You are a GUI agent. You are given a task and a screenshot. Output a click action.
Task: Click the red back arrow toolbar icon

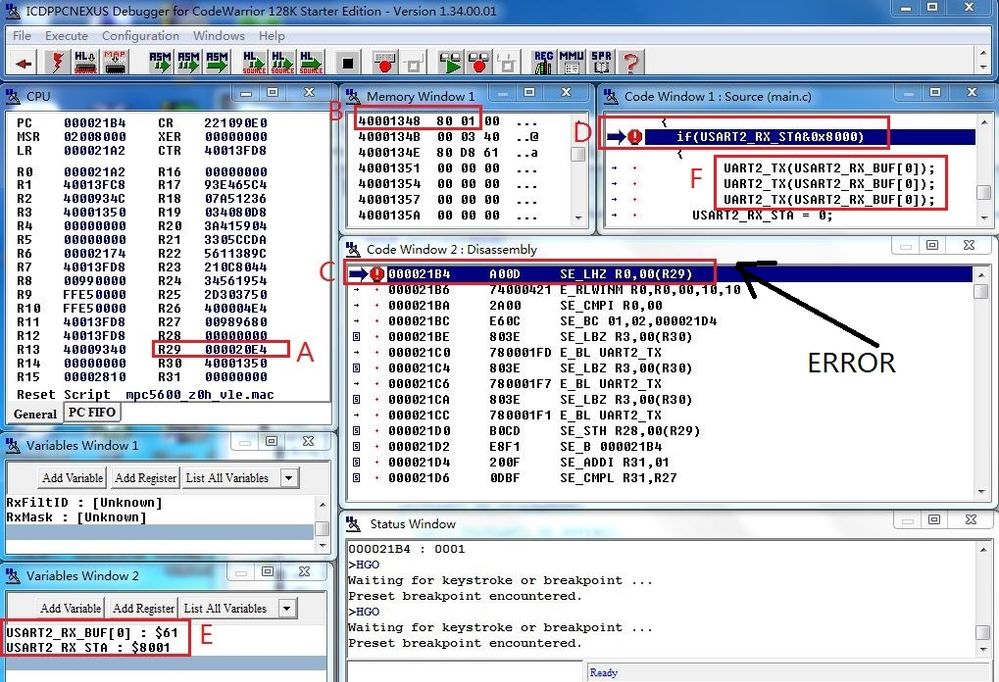(x=24, y=63)
